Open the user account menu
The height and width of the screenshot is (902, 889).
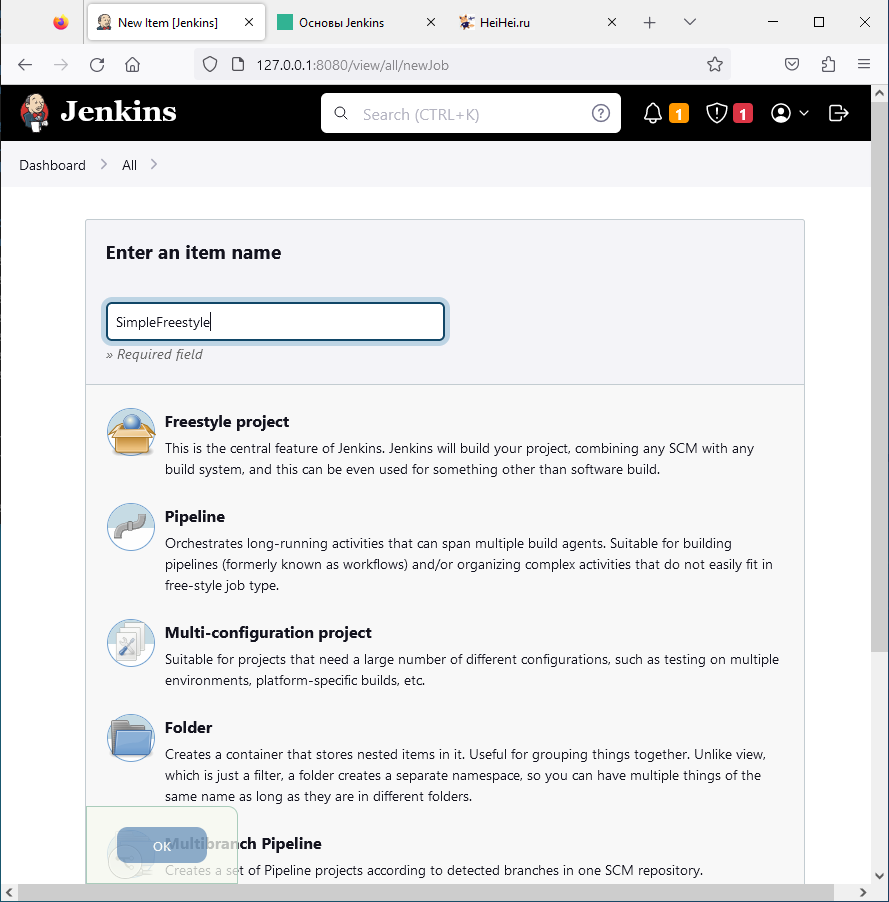click(789, 113)
